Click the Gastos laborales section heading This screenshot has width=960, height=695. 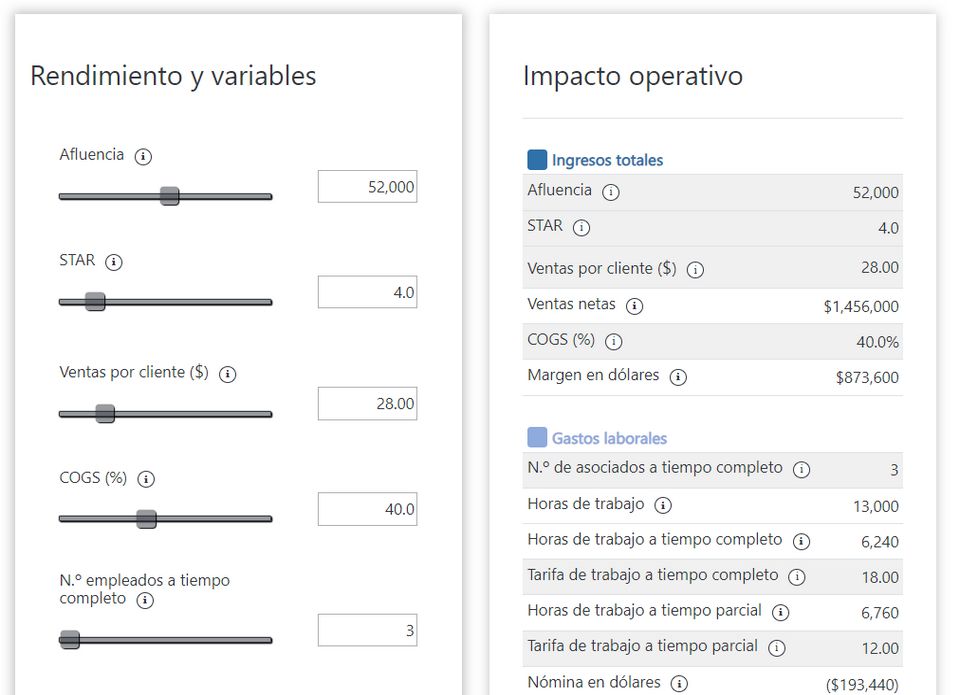click(x=609, y=438)
